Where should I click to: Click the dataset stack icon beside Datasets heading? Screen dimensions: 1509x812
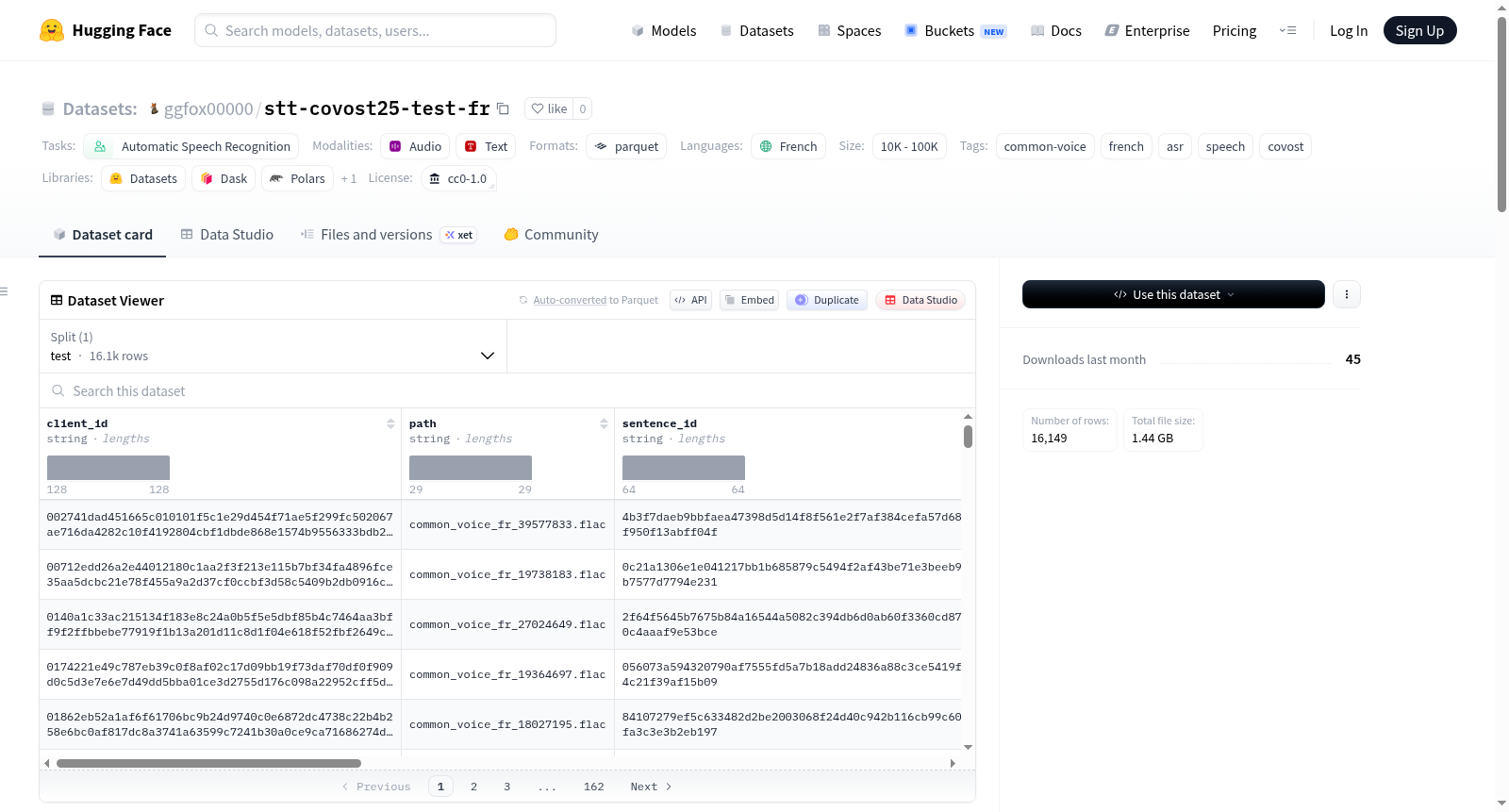(48, 108)
